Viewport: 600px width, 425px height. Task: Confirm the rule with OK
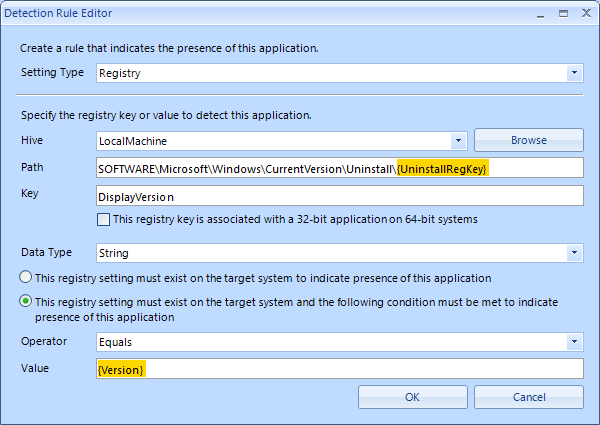point(412,397)
